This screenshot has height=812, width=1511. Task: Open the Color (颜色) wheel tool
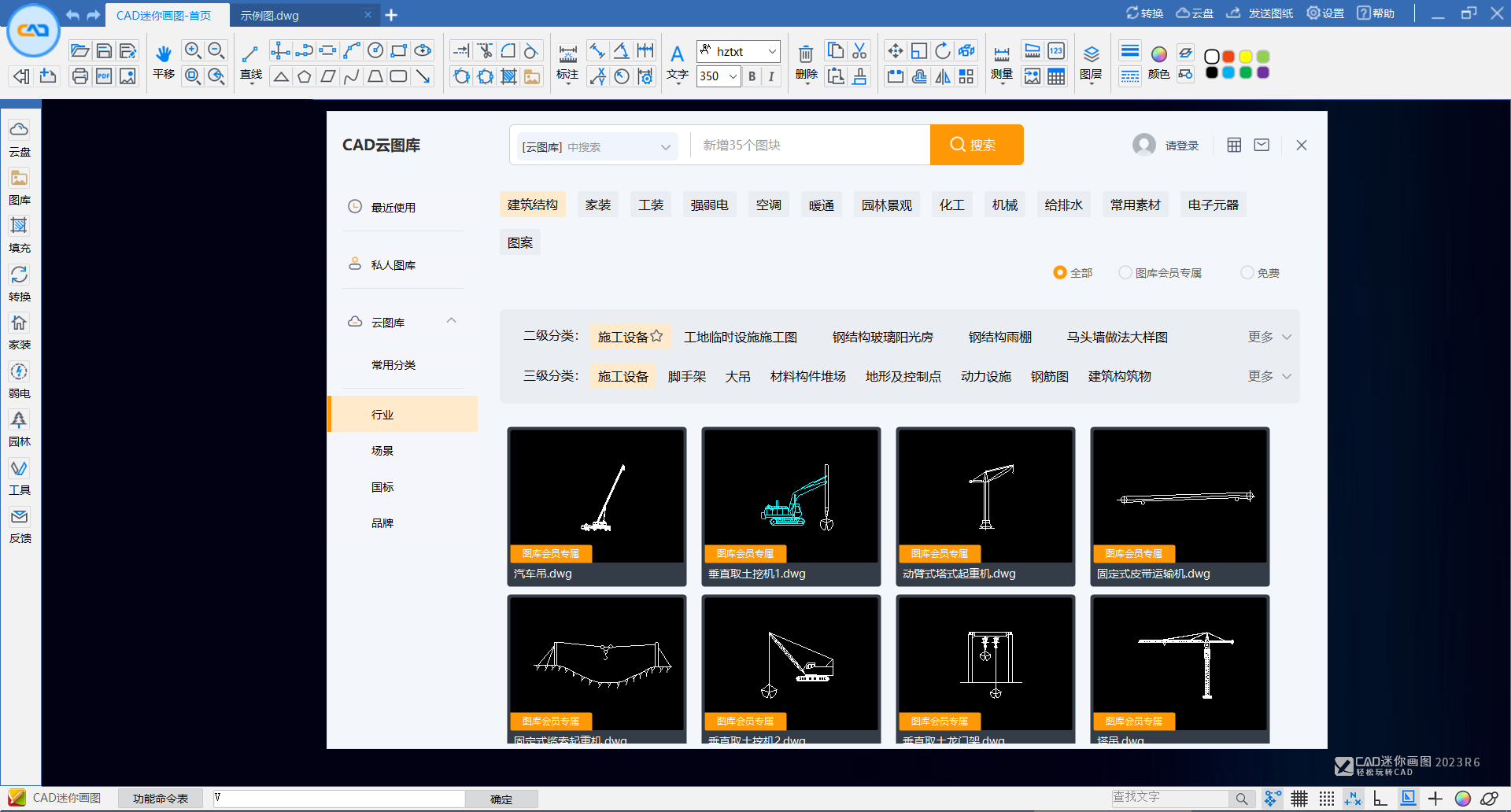(x=1158, y=61)
